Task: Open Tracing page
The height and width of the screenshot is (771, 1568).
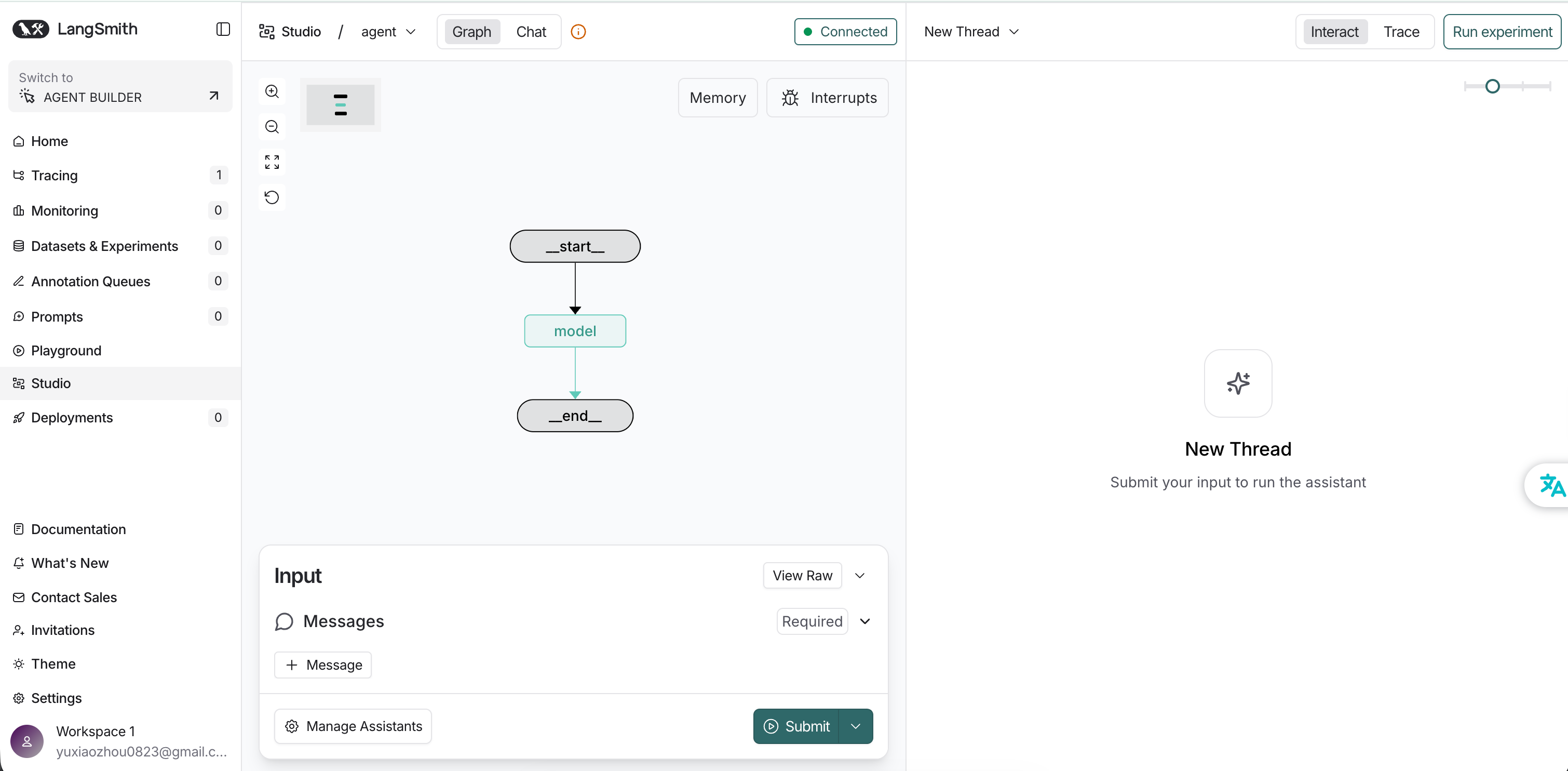Action: [x=120, y=176]
